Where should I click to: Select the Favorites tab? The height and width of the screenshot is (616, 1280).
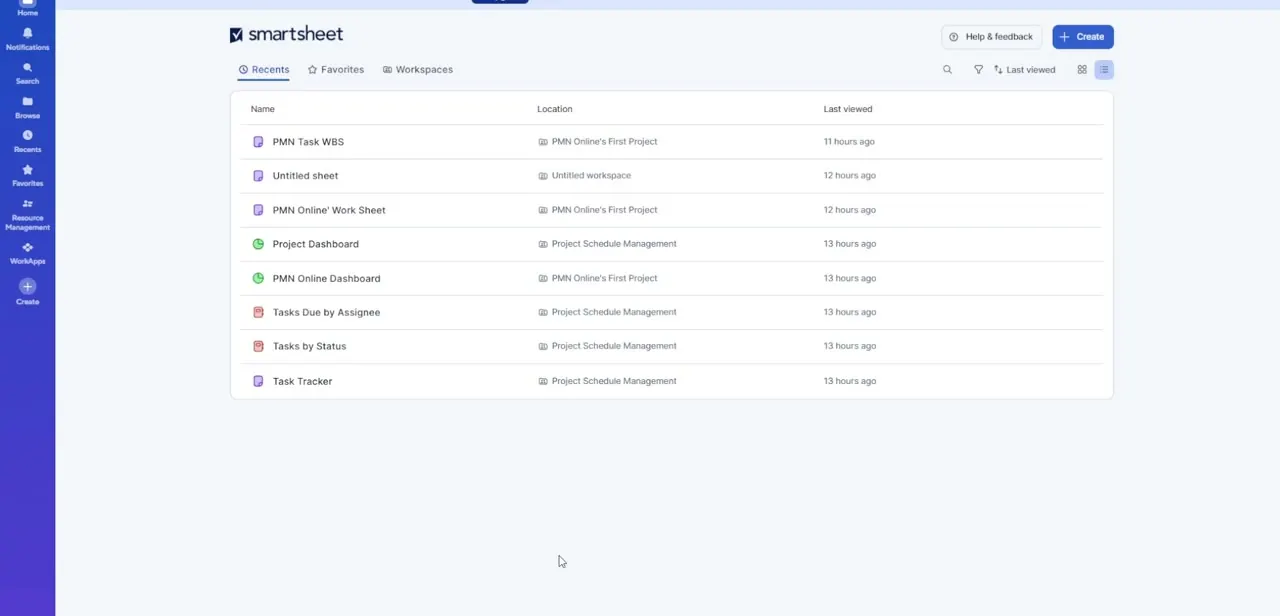tap(336, 70)
